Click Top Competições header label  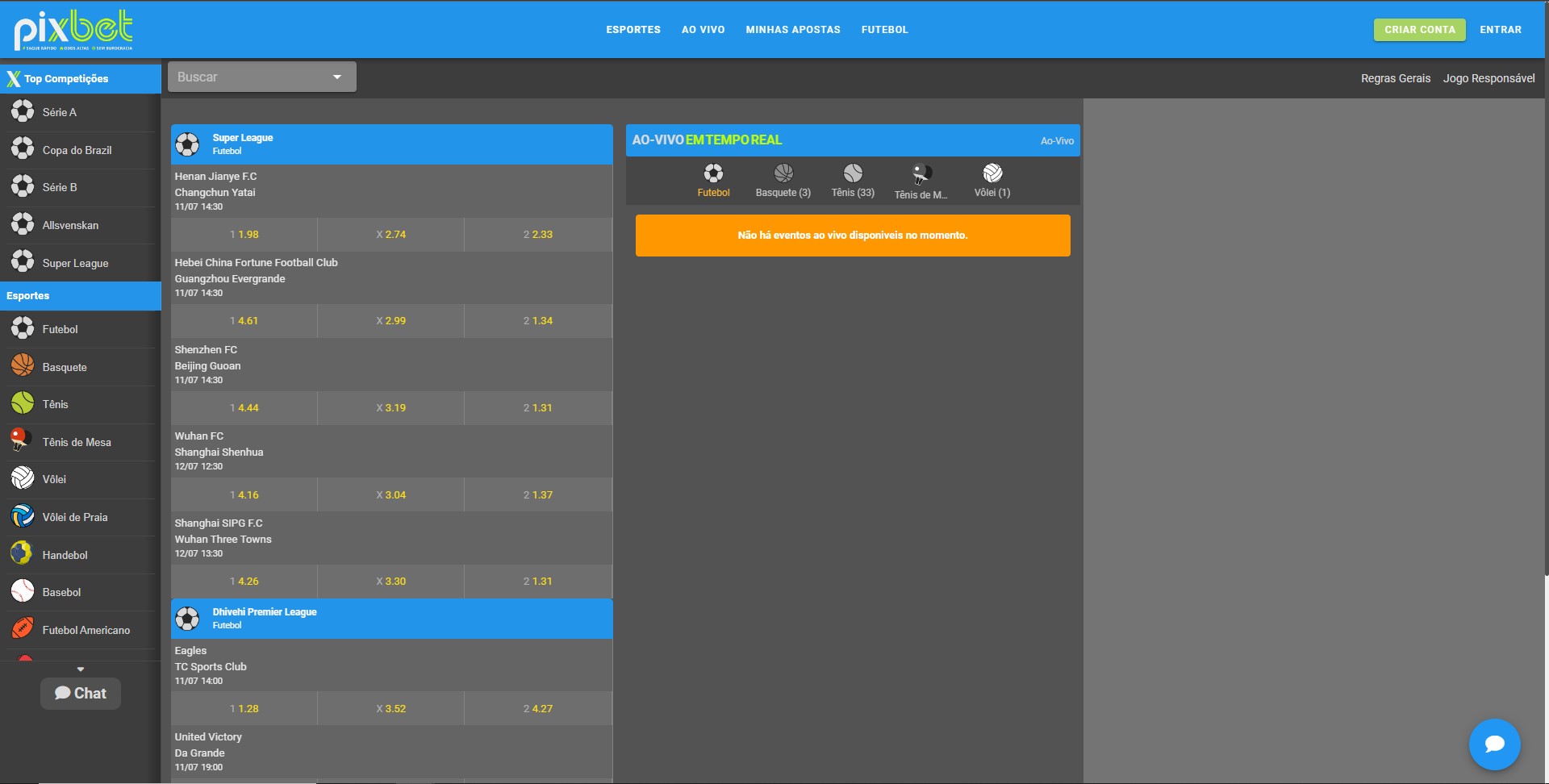pyautogui.click(x=66, y=79)
